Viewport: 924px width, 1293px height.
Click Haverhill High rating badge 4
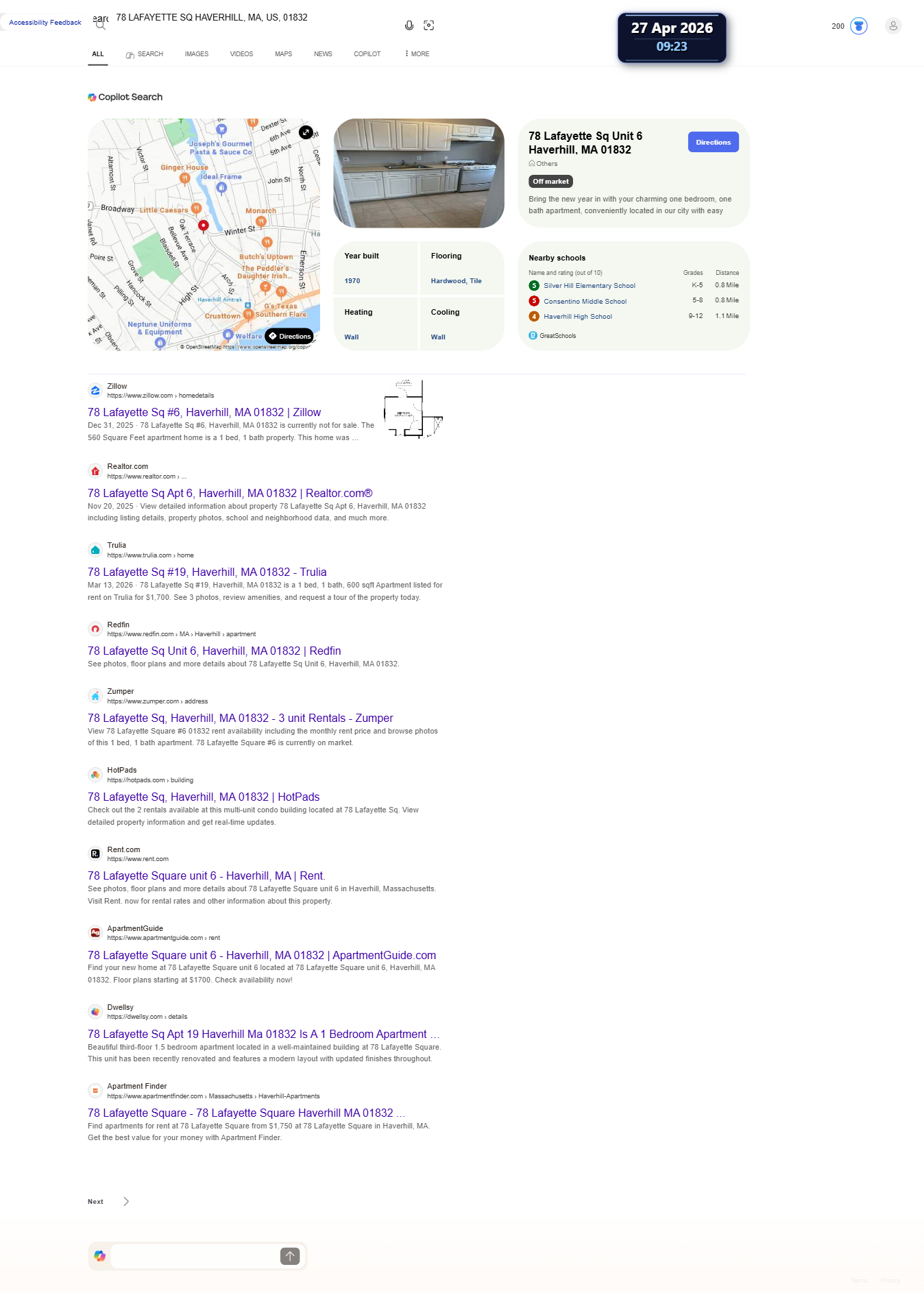[534, 317]
